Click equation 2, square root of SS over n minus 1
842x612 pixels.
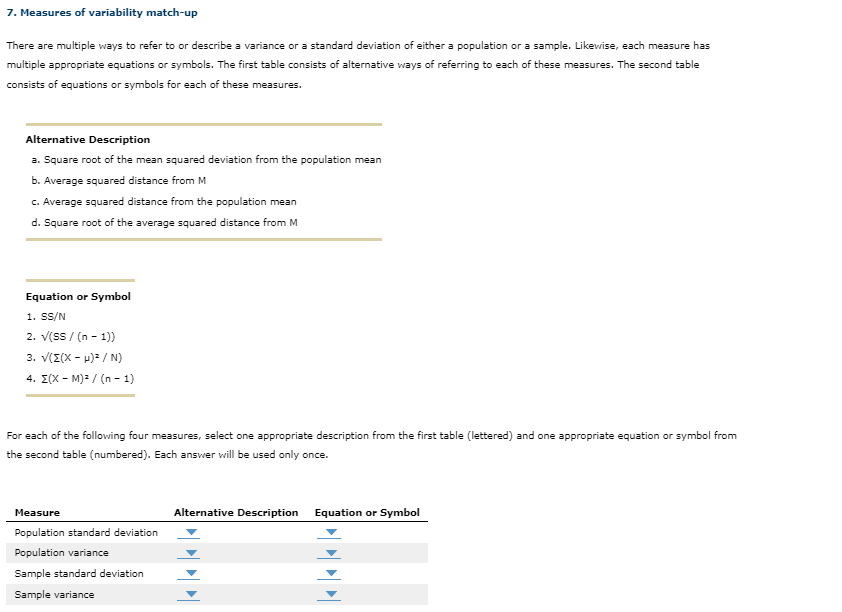click(x=74, y=336)
